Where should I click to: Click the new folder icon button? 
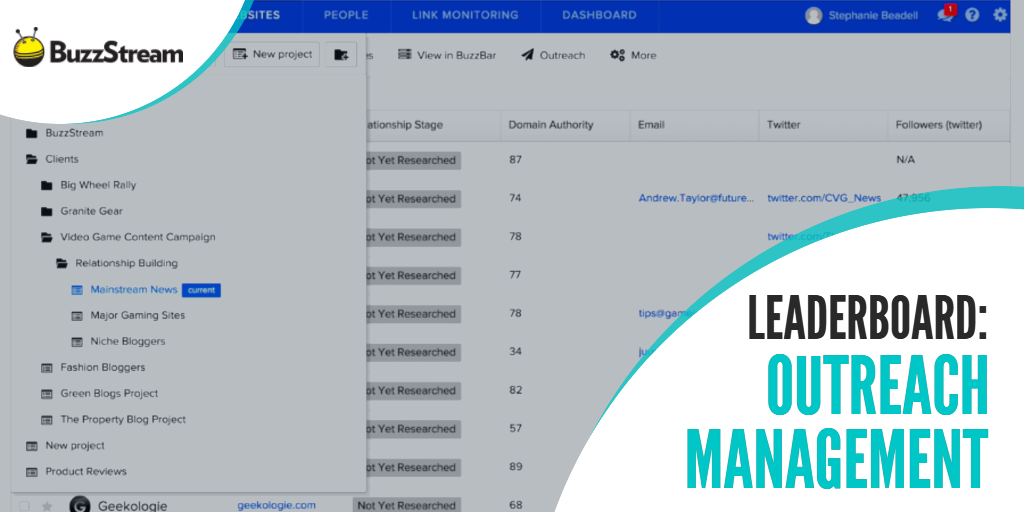click(x=341, y=54)
